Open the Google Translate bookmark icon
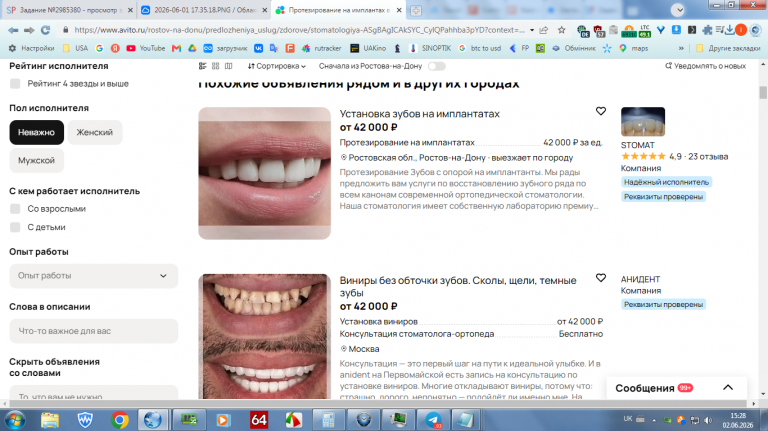This screenshot has width=768, height=431. point(274,48)
